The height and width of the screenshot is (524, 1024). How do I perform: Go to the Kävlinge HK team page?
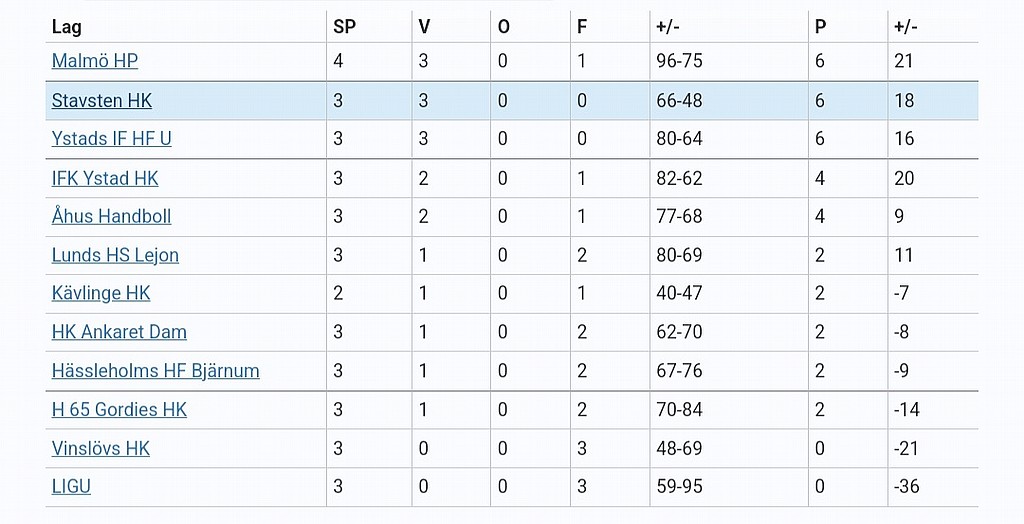tap(101, 293)
